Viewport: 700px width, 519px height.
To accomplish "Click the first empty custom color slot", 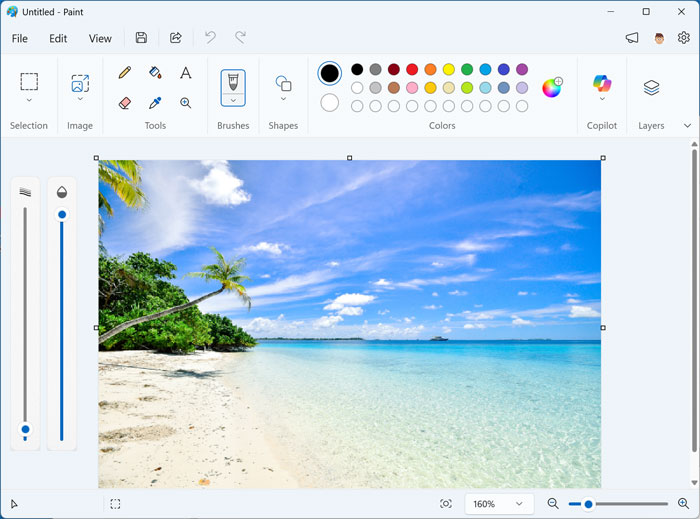I will coord(357,106).
